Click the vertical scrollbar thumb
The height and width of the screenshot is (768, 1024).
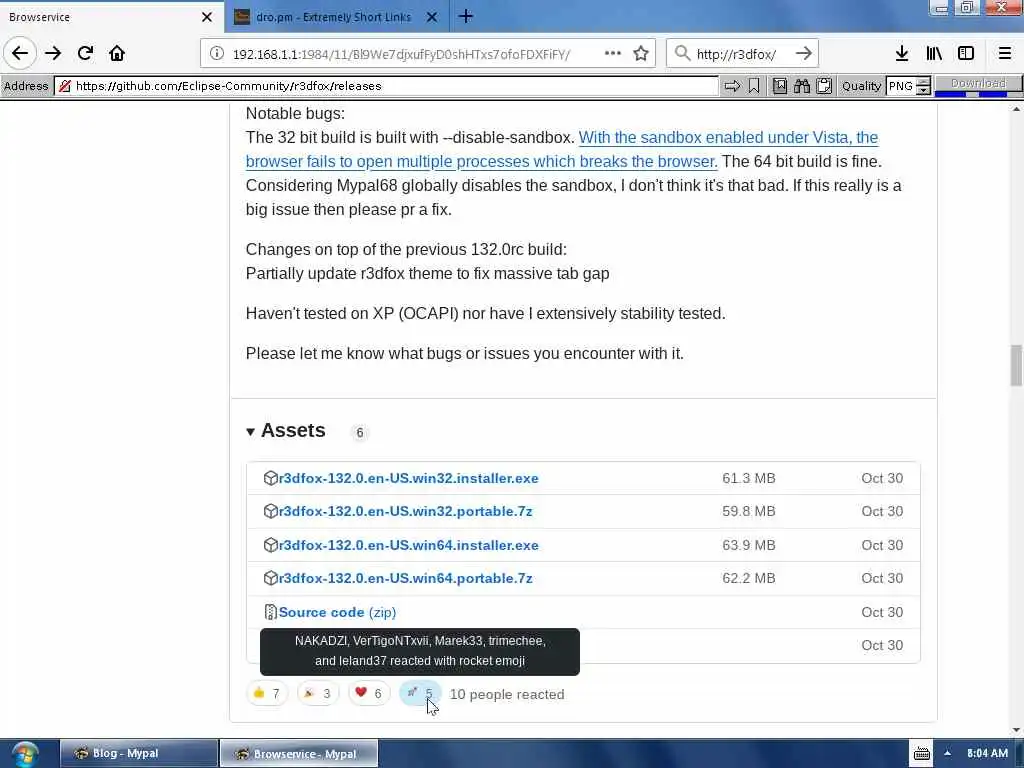[x=1016, y=366]
